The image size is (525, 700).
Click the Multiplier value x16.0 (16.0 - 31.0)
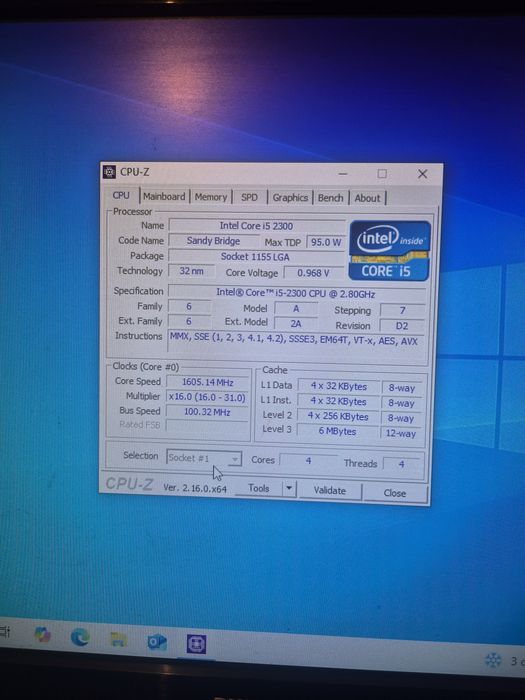tap(207, 397)
